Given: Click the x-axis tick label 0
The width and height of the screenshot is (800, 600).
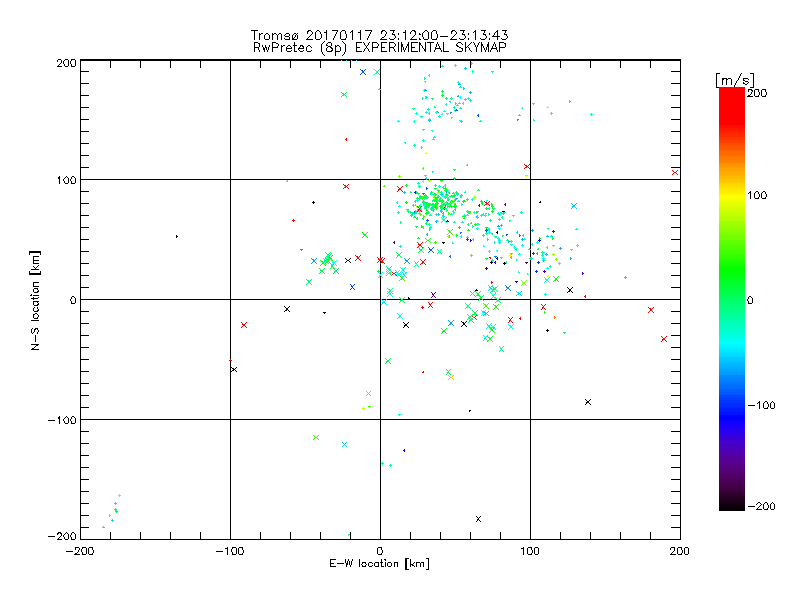Looking at the screenshot, I should 380,551.
